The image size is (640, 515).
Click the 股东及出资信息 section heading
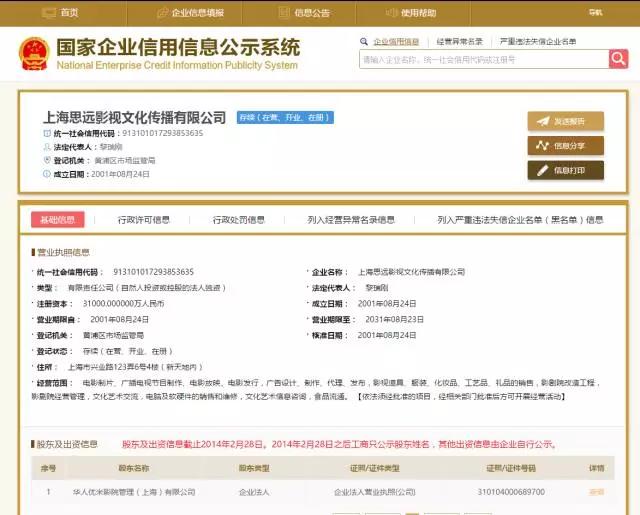pos(67,444)
